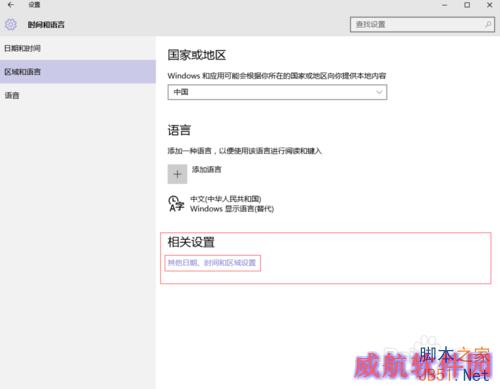Minimize the settings window
Image resolution: width=500 pixels, height=389 pixels.
pos(444,5)
